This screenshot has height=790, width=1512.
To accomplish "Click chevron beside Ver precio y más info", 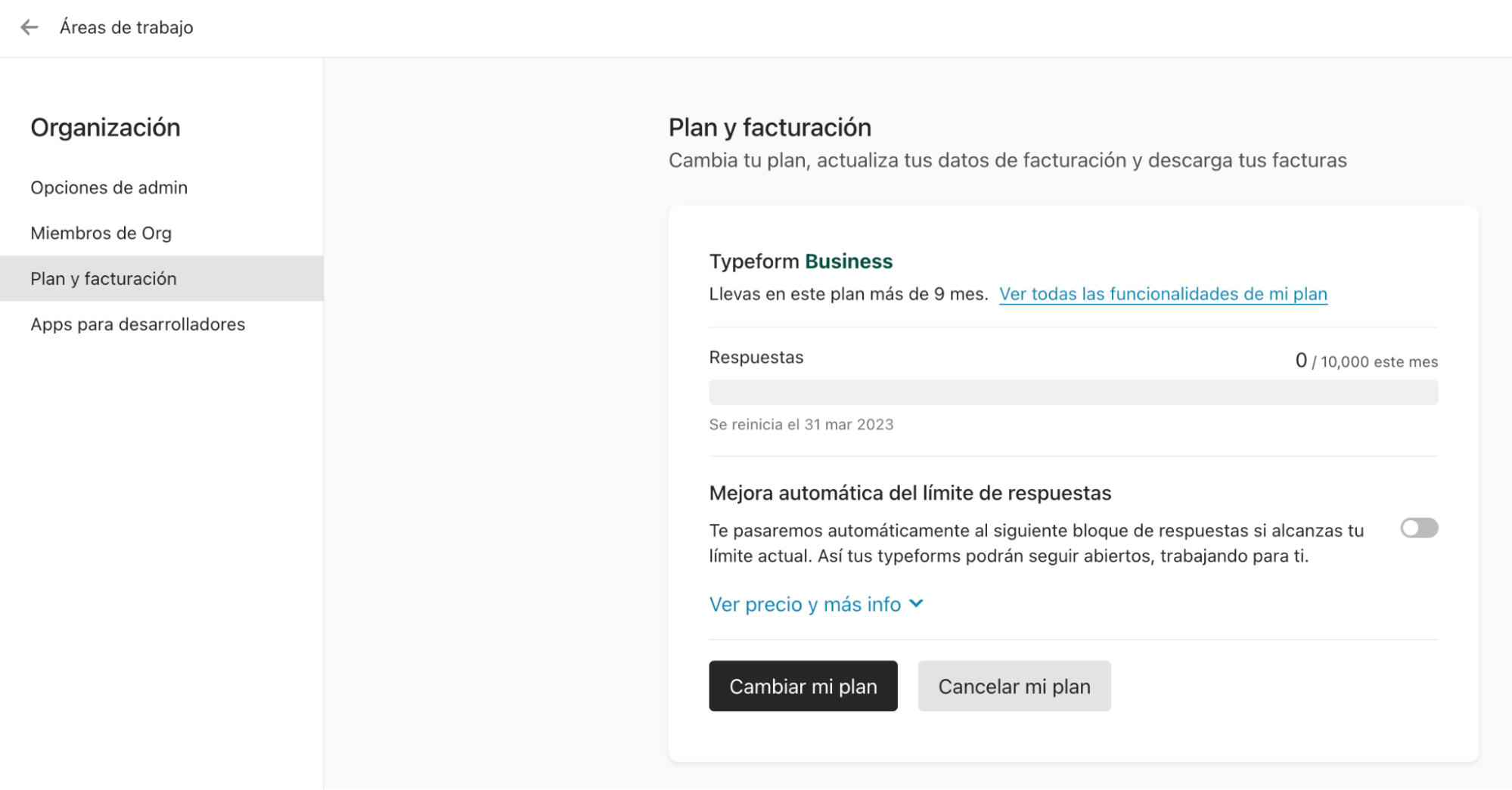I will point(916,604).
